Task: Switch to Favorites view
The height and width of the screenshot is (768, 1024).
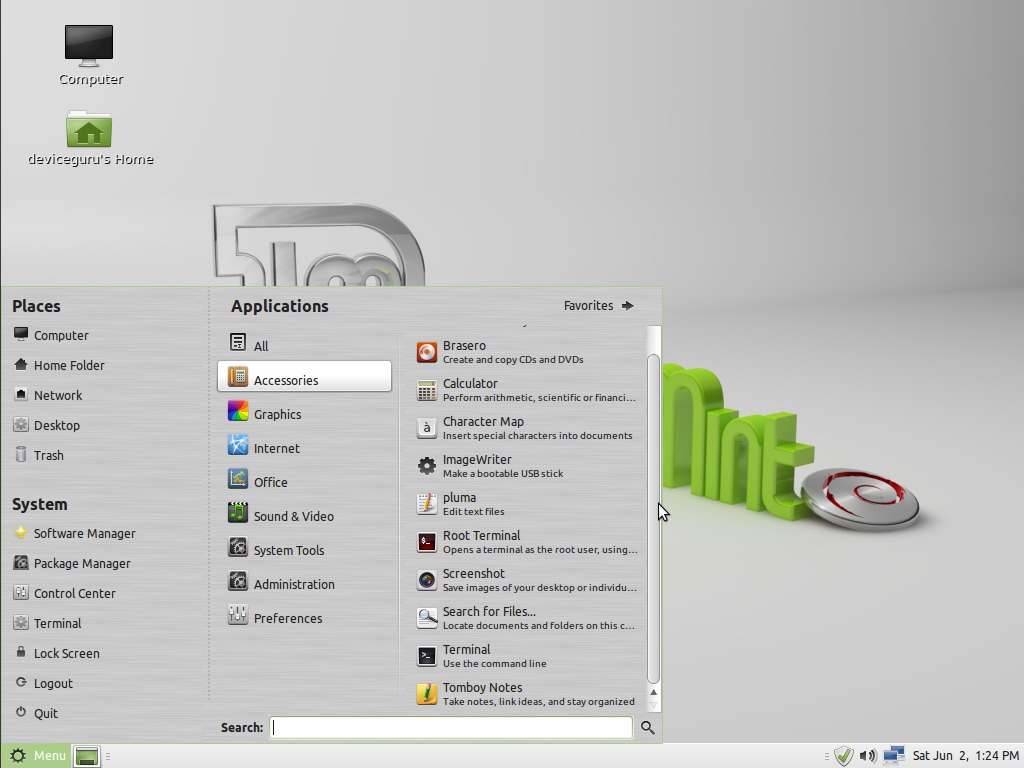Action: click(598, 306)
